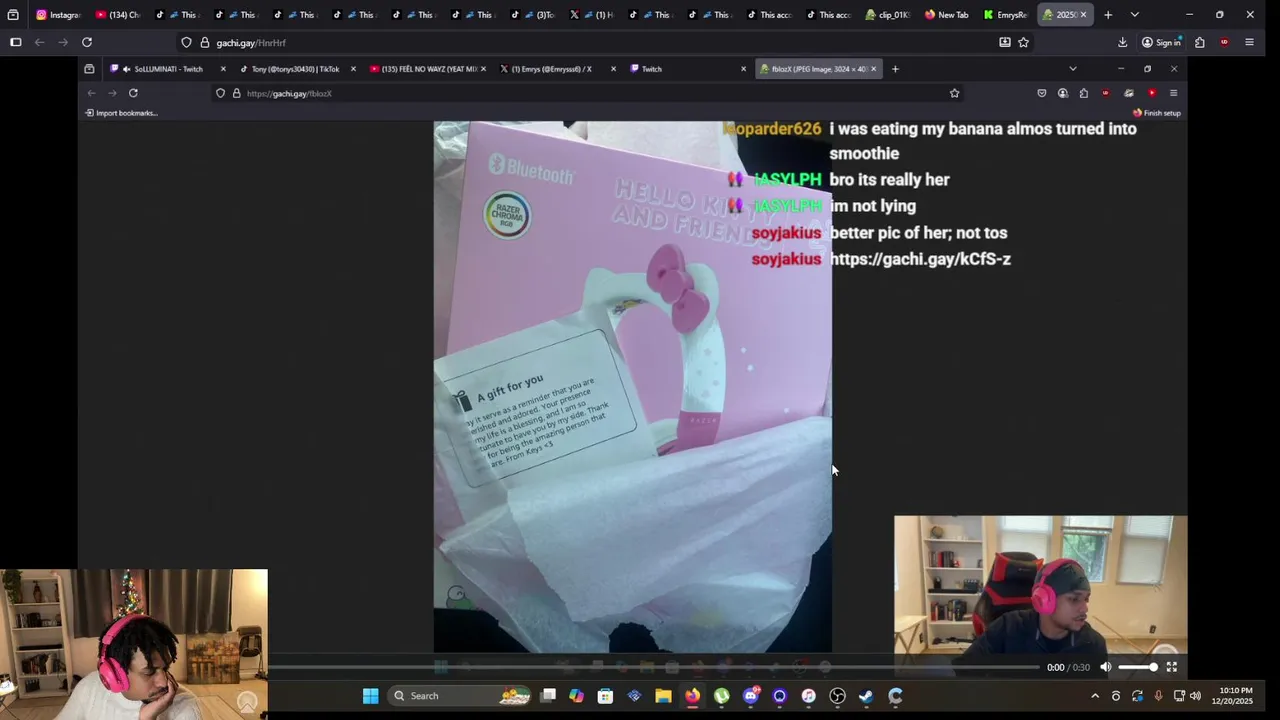This screenshot has width=1280, height=720.
Task: Bookmark fblozX image with inner star icon
Action: (954, 93)
